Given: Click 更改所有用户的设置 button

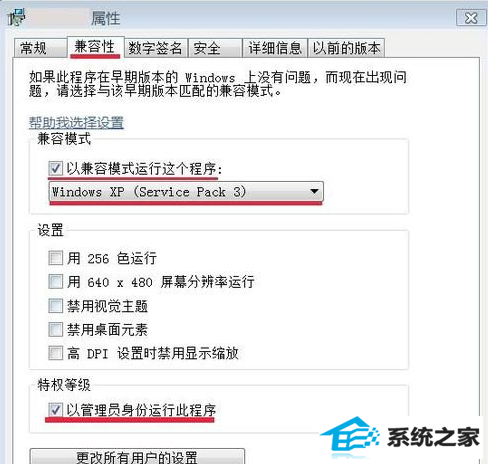Looking at the screenshot, I should click(137, 456).
